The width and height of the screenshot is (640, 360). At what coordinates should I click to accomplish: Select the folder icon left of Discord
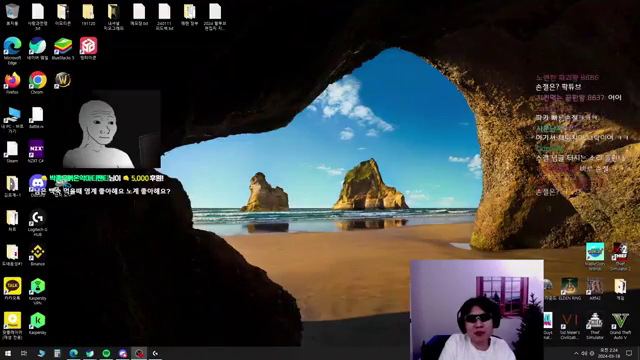point(12,186)
